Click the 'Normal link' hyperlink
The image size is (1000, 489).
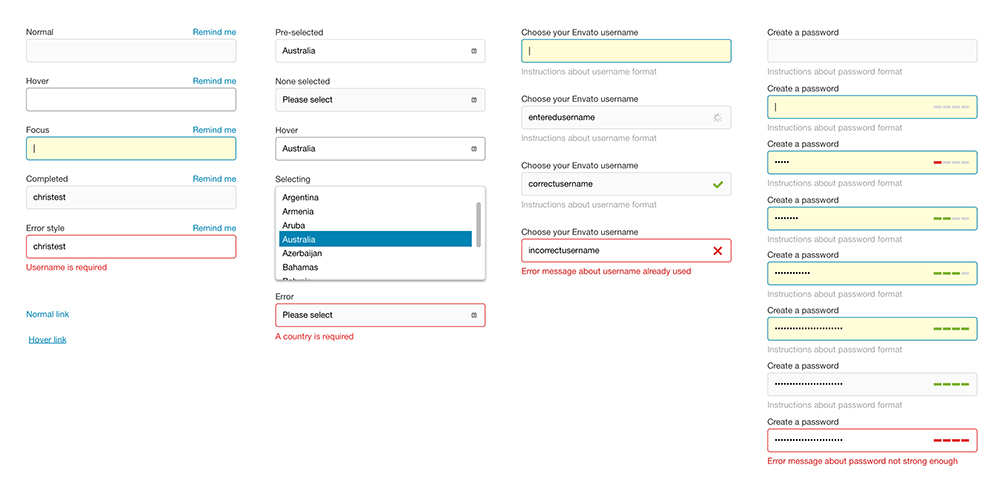(x=48, y=315)
